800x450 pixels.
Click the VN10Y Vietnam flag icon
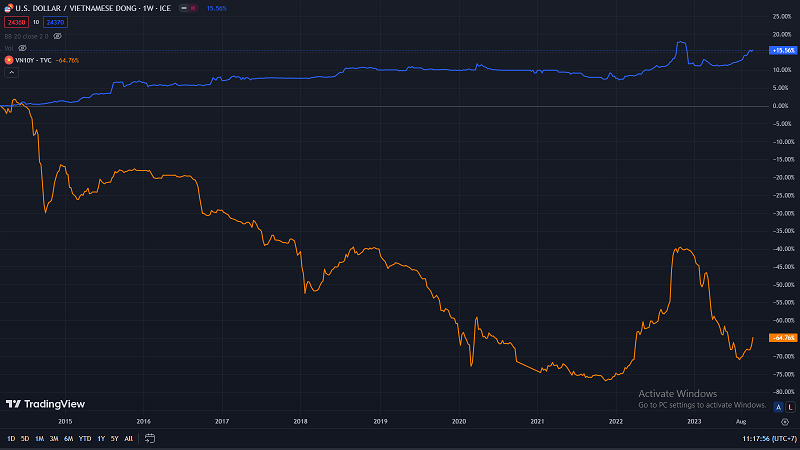[x=10, y=60]
